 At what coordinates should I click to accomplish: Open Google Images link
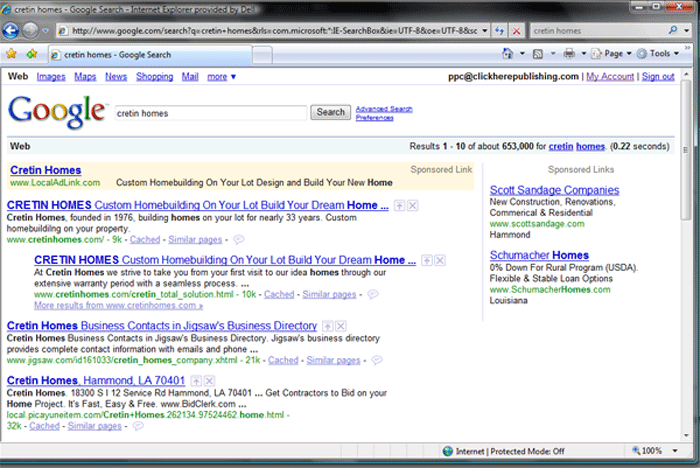click(51, 77)
